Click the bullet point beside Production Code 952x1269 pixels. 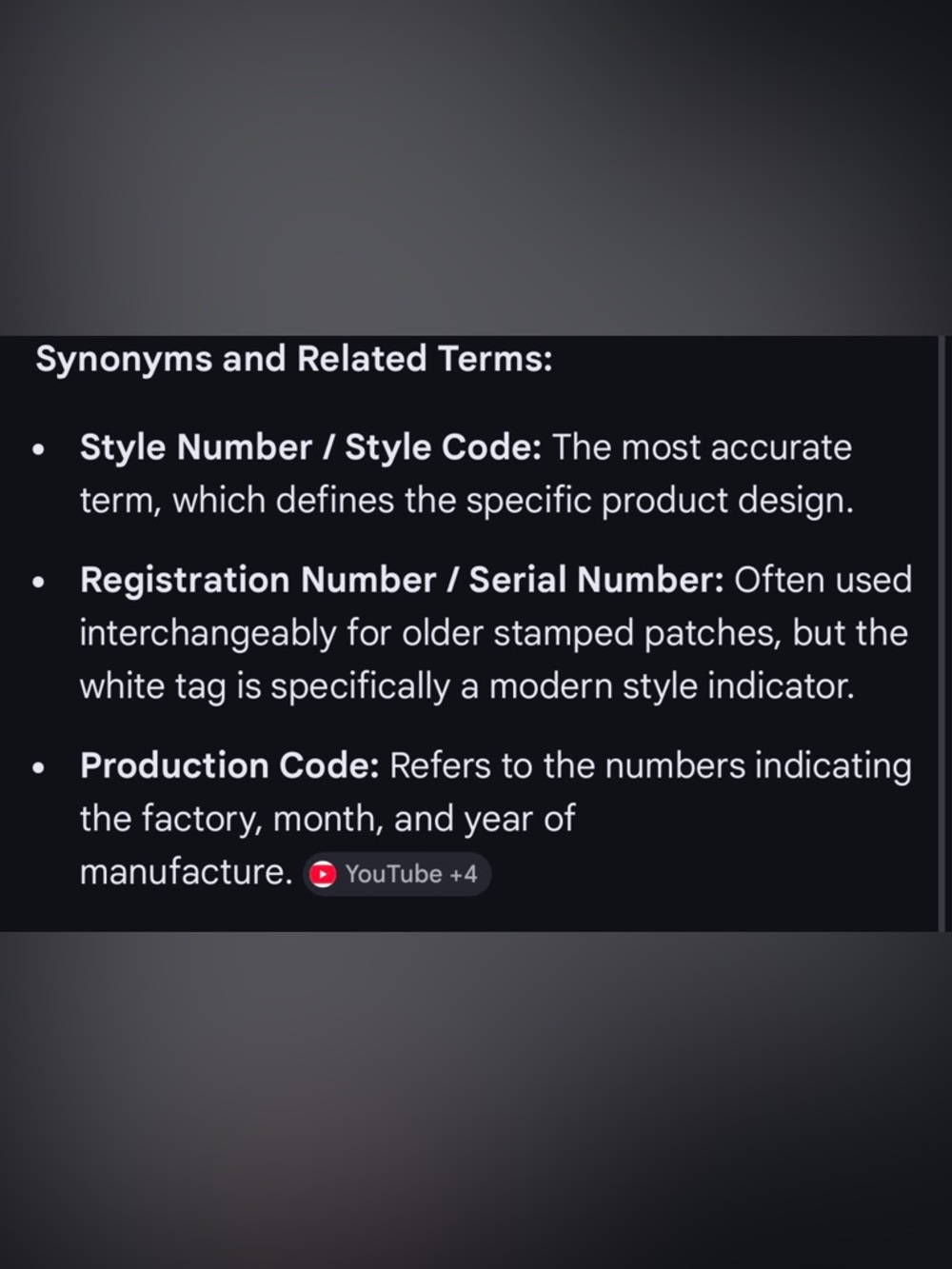39,767
